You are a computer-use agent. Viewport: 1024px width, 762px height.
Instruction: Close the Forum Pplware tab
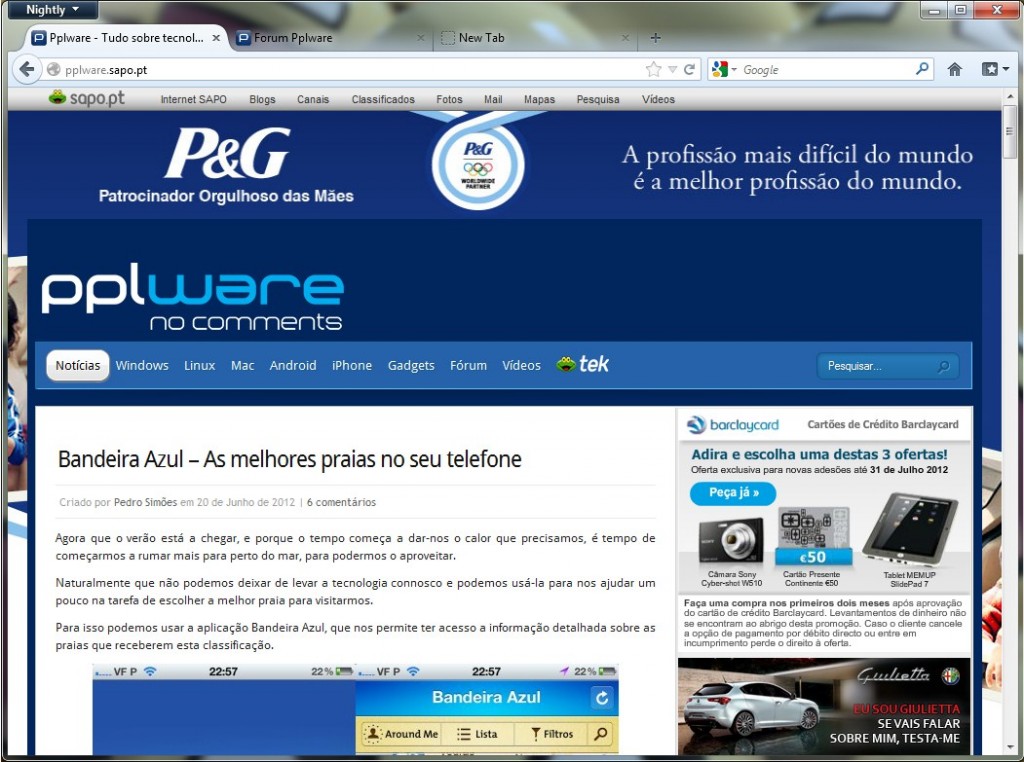point(421,38)
